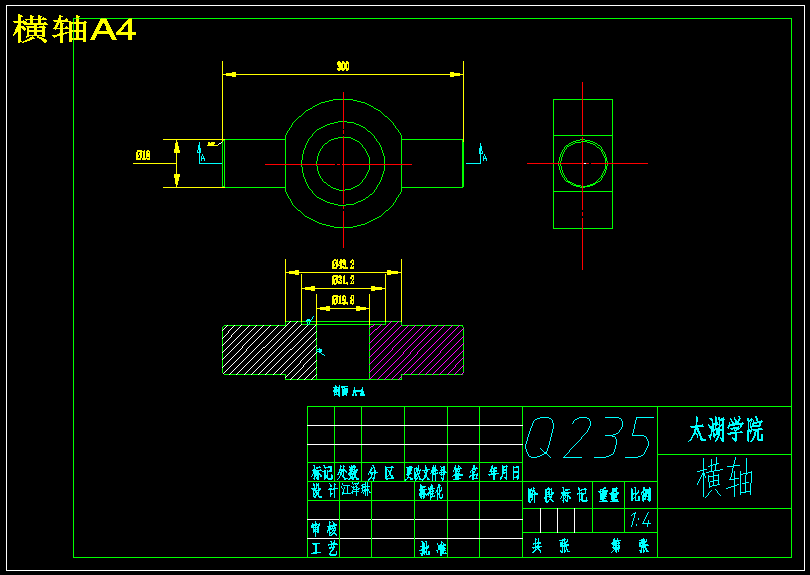Viewport: 810px width, 575px height.
Task: Click the yellow '横轴A4' title text
Action: coord(74,29)
